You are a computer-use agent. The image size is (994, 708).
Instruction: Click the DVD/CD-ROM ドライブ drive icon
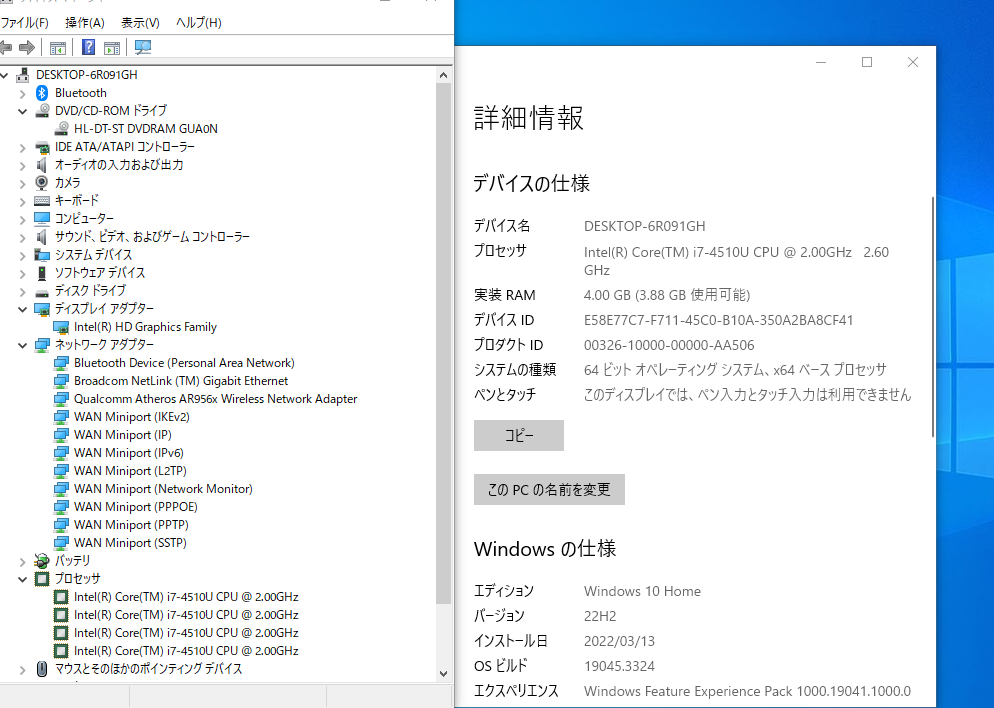[x=42, y=110]
